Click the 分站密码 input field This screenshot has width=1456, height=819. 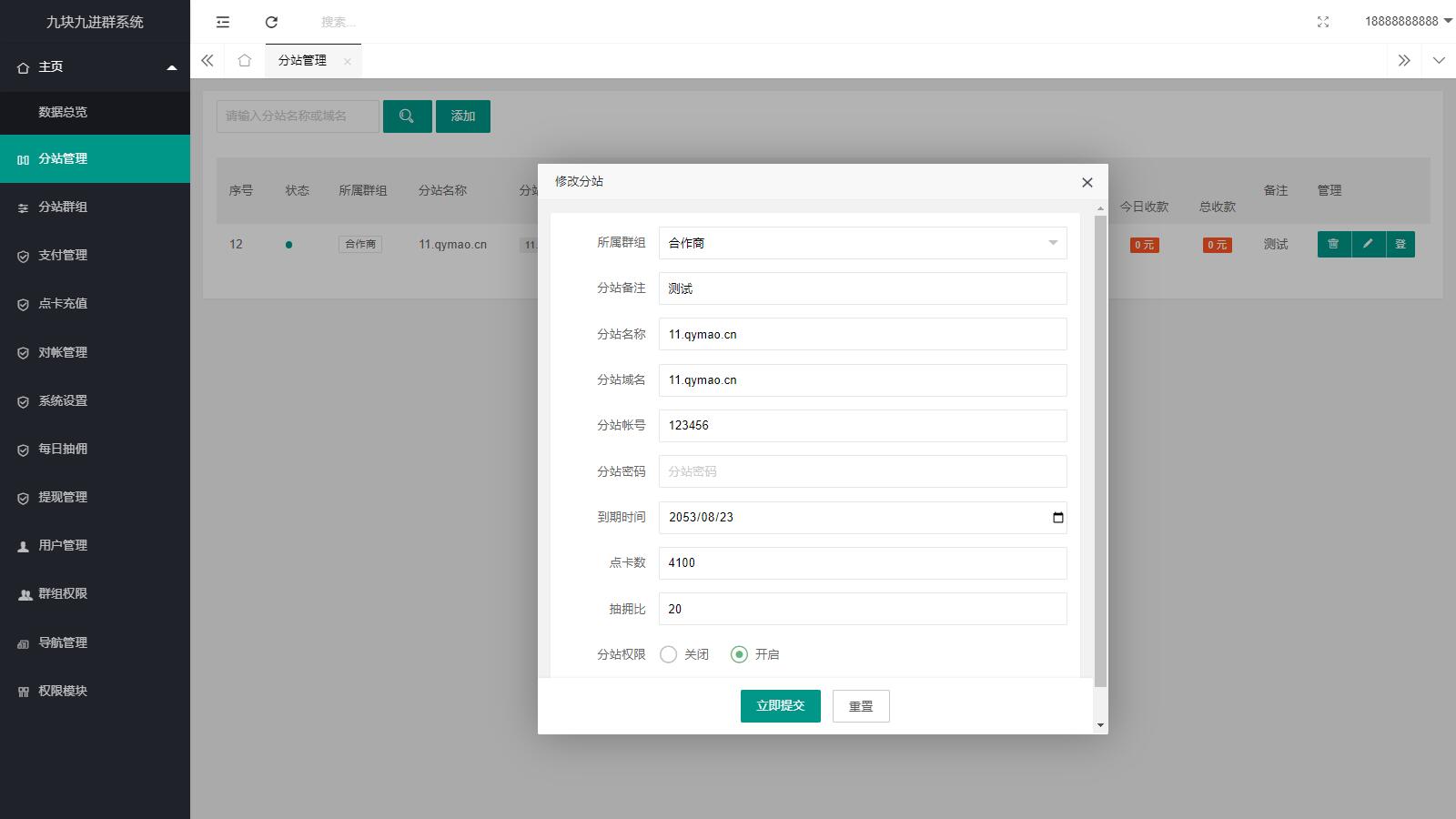862,471
